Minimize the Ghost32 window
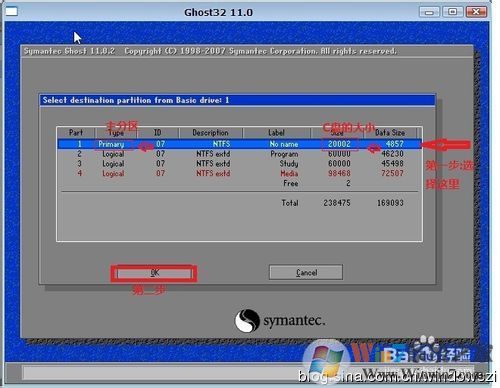The width and height of the screenshot is (500, 388). 429,12
